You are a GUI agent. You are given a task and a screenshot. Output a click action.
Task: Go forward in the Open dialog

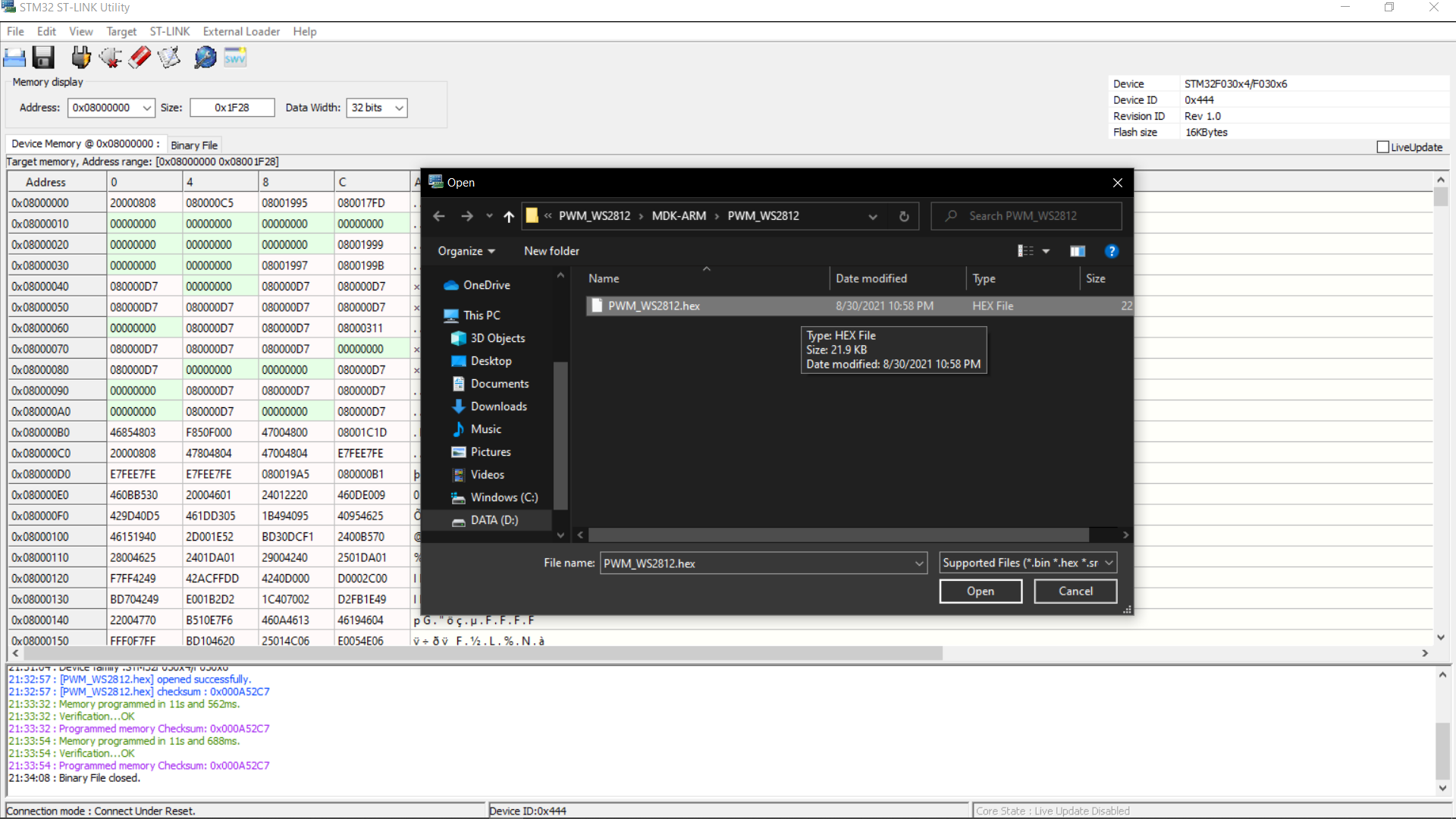click(x=467, y=216)
